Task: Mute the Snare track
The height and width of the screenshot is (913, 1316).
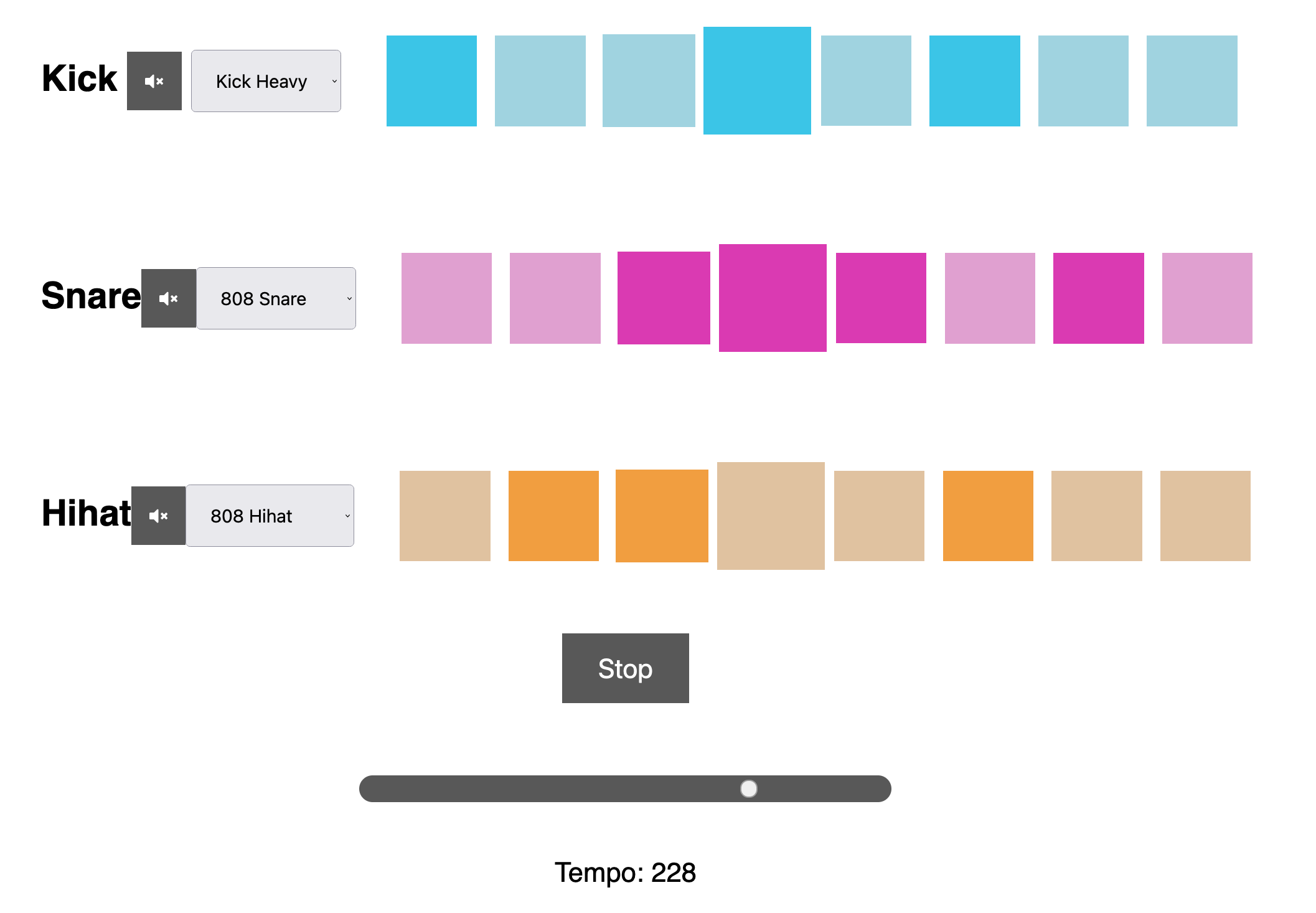Action: (168, 298)
